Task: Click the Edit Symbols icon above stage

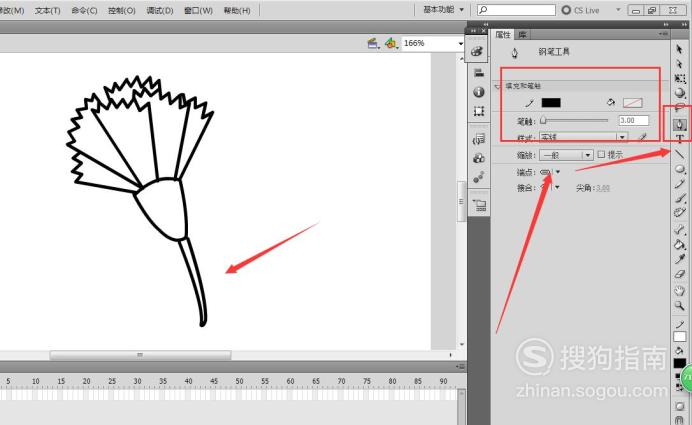Action: [391, 43]
